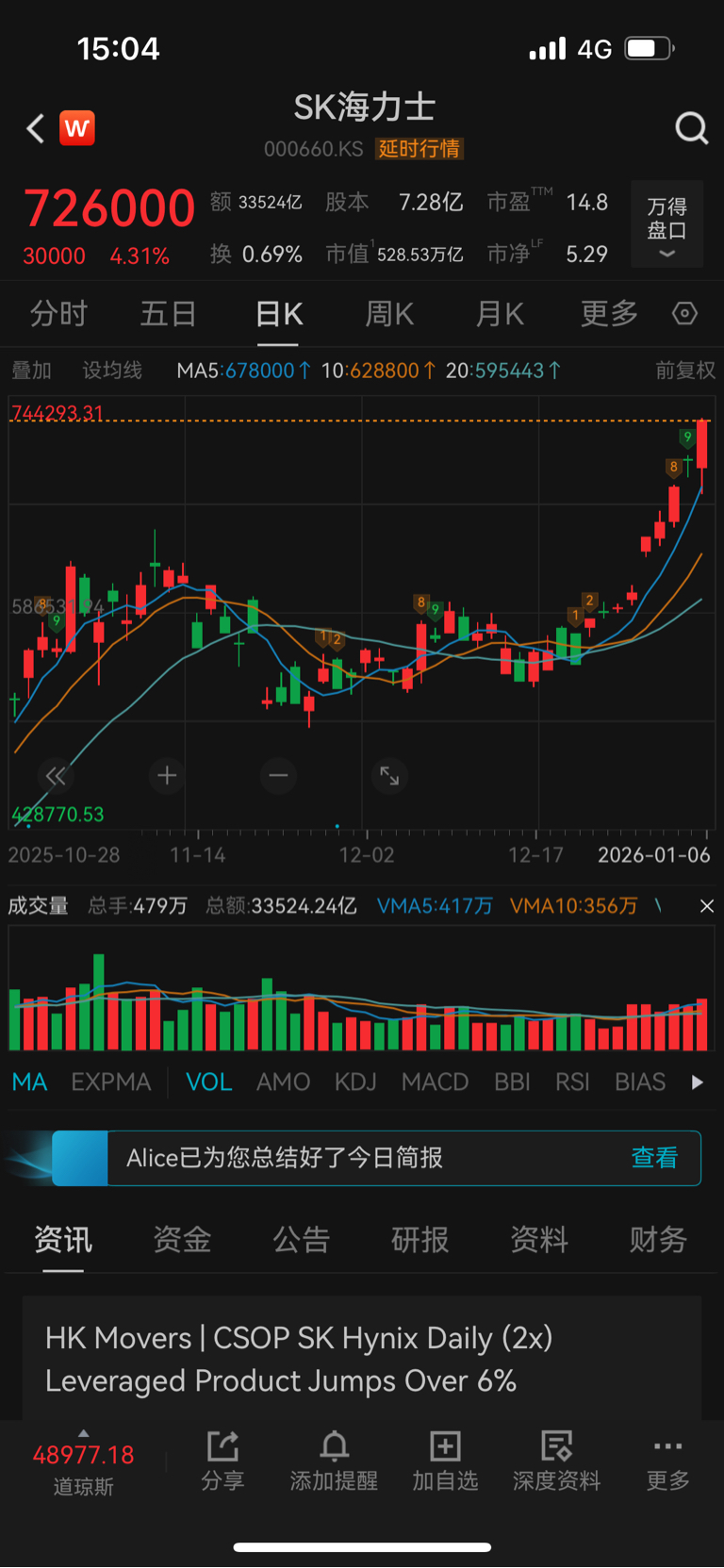Toggle the EXPMA main indicator
Screen dimensions: 724x1568
pyautogui.click(x=111, y=1082)
